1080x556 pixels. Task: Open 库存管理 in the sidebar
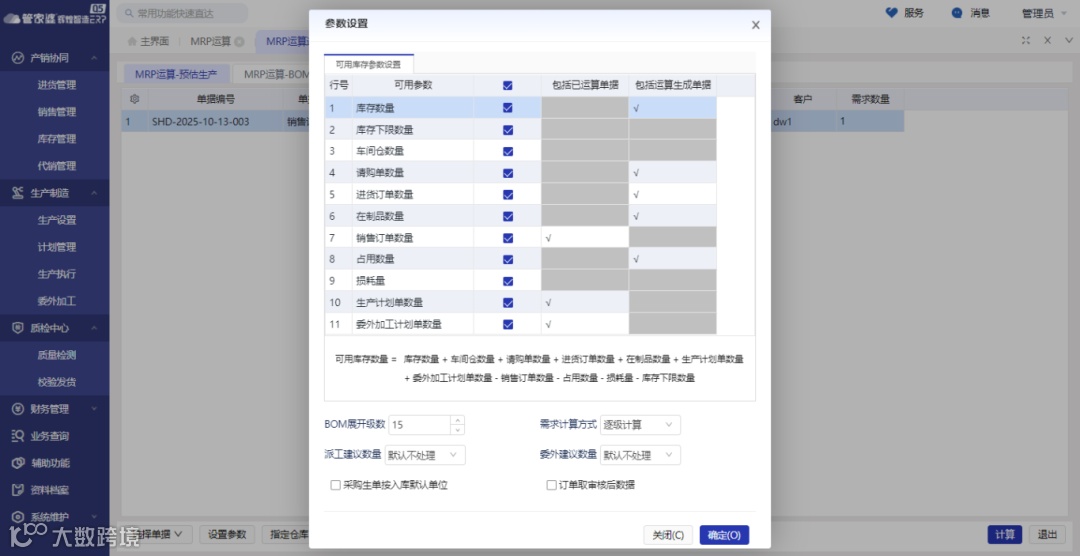click(x=56, y=139)
